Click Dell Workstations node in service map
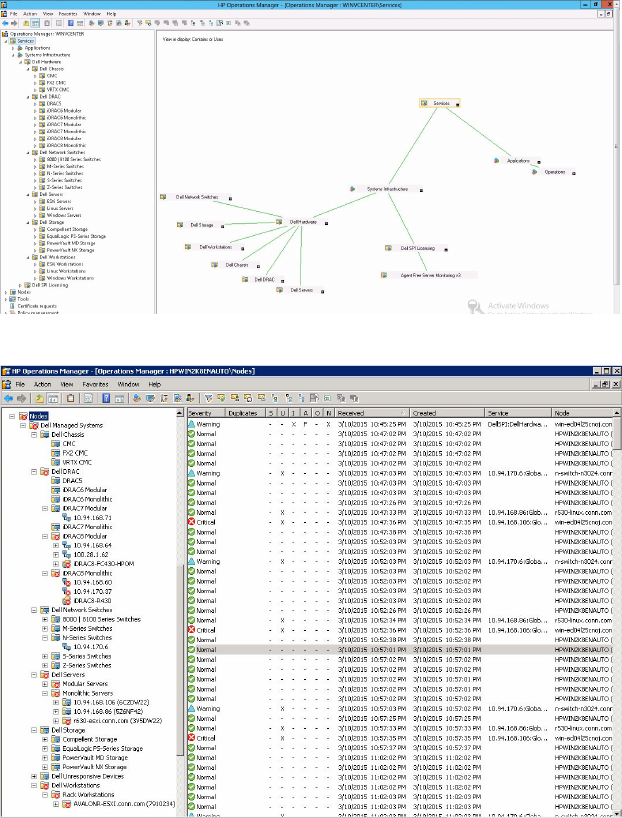The height and width of the screenshot is (818, 622). (214, 247)
